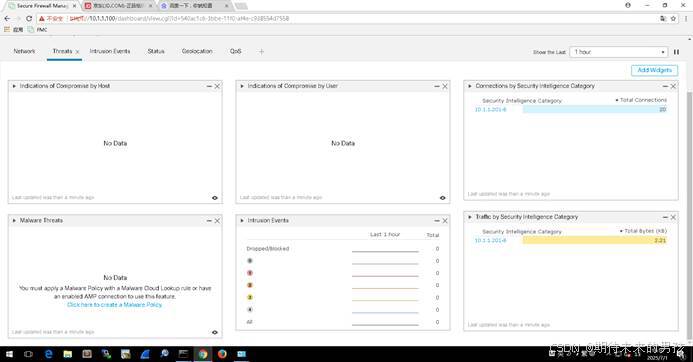The height and width of the screenshot is (362, 693).
Task: Open the Status dashboard tab
Action: pos(156,51)
